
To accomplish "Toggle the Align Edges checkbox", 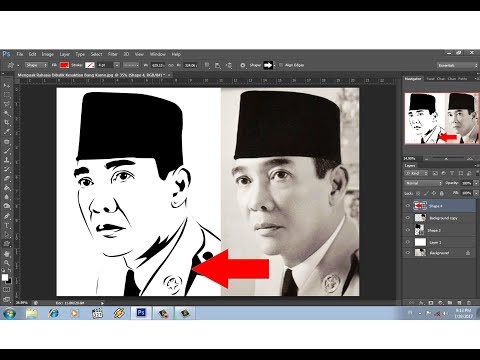I will (281, 65).
